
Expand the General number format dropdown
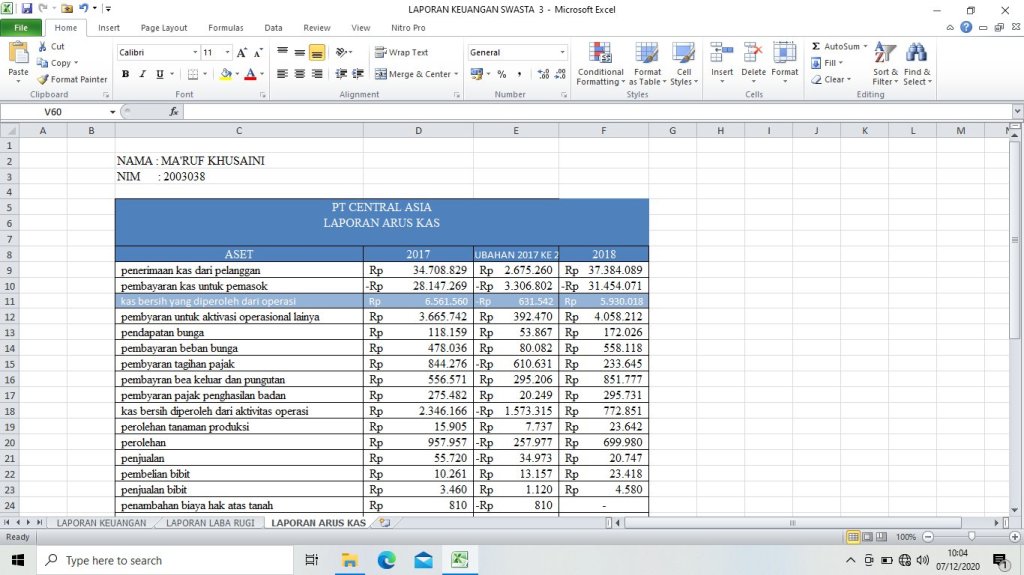[562, 52]
